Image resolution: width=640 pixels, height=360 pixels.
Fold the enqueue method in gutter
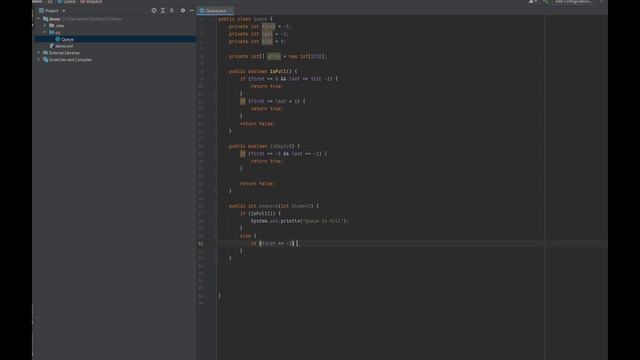tap(216, 206)
